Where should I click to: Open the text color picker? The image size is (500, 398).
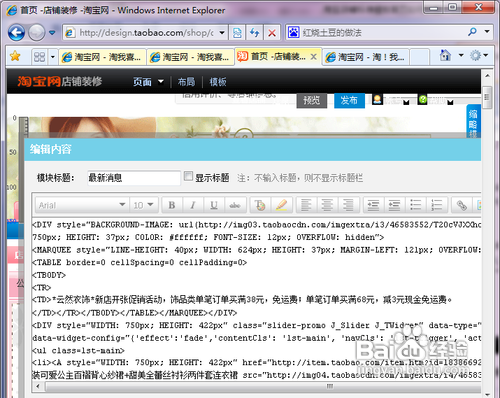coord(260,205)
